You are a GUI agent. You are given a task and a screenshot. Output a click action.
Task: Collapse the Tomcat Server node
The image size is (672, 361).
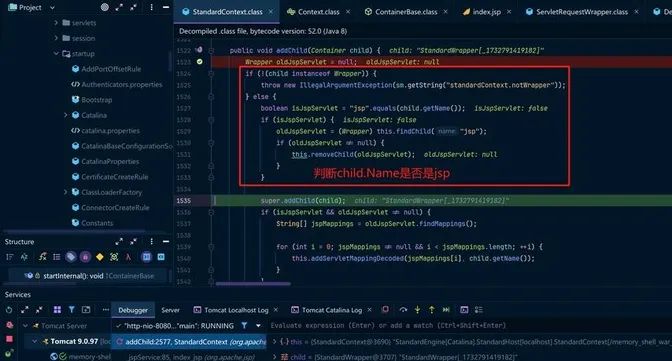point(25,326)
